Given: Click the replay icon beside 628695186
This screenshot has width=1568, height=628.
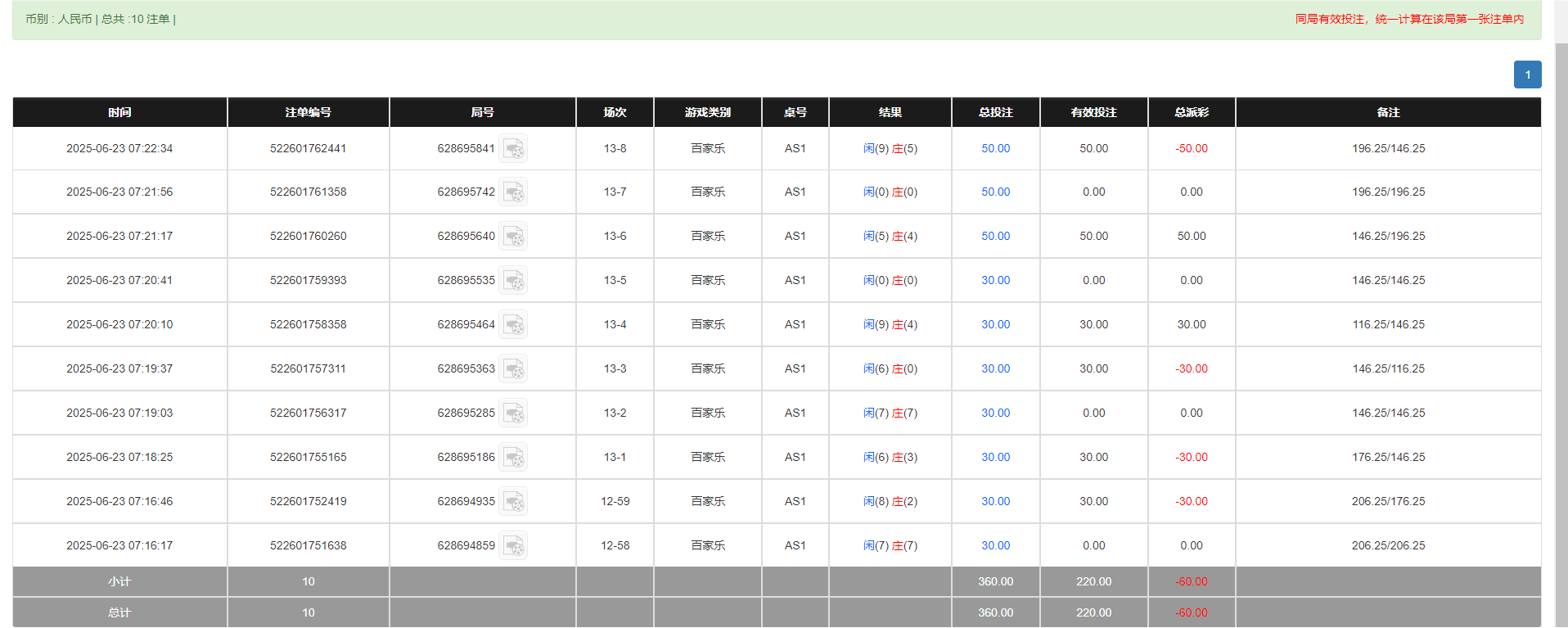Looking at the screenshot, I should tap(513, 458).
